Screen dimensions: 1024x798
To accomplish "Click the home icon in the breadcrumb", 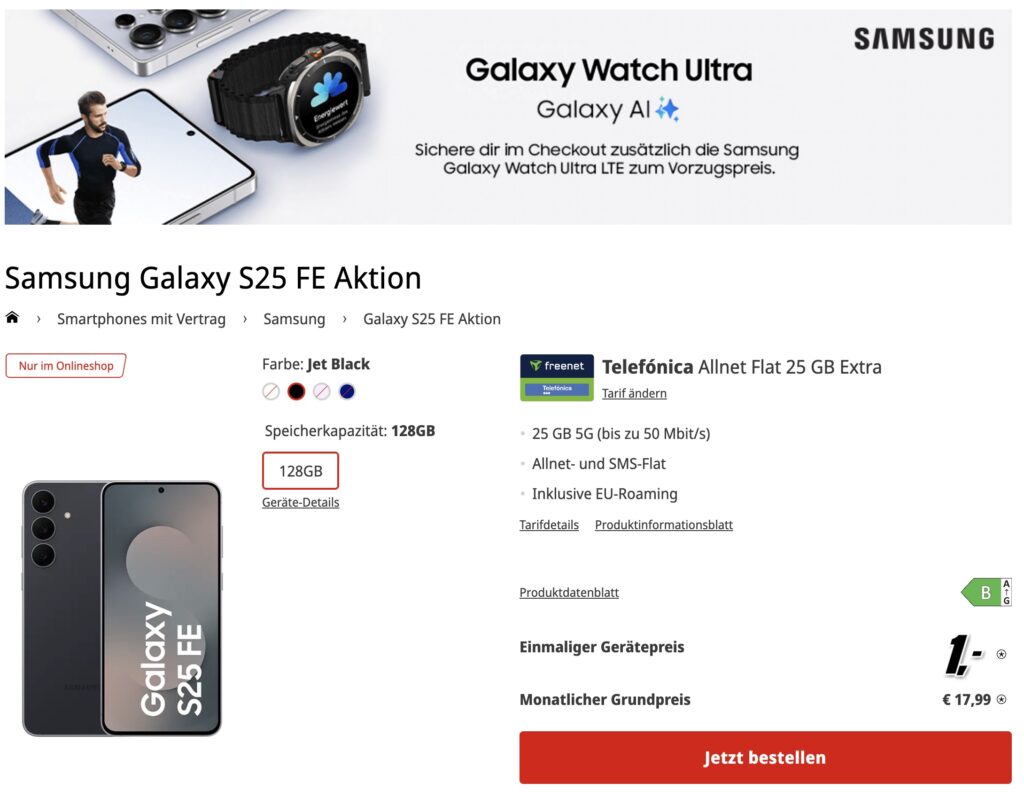I will [x=13, y=318].
